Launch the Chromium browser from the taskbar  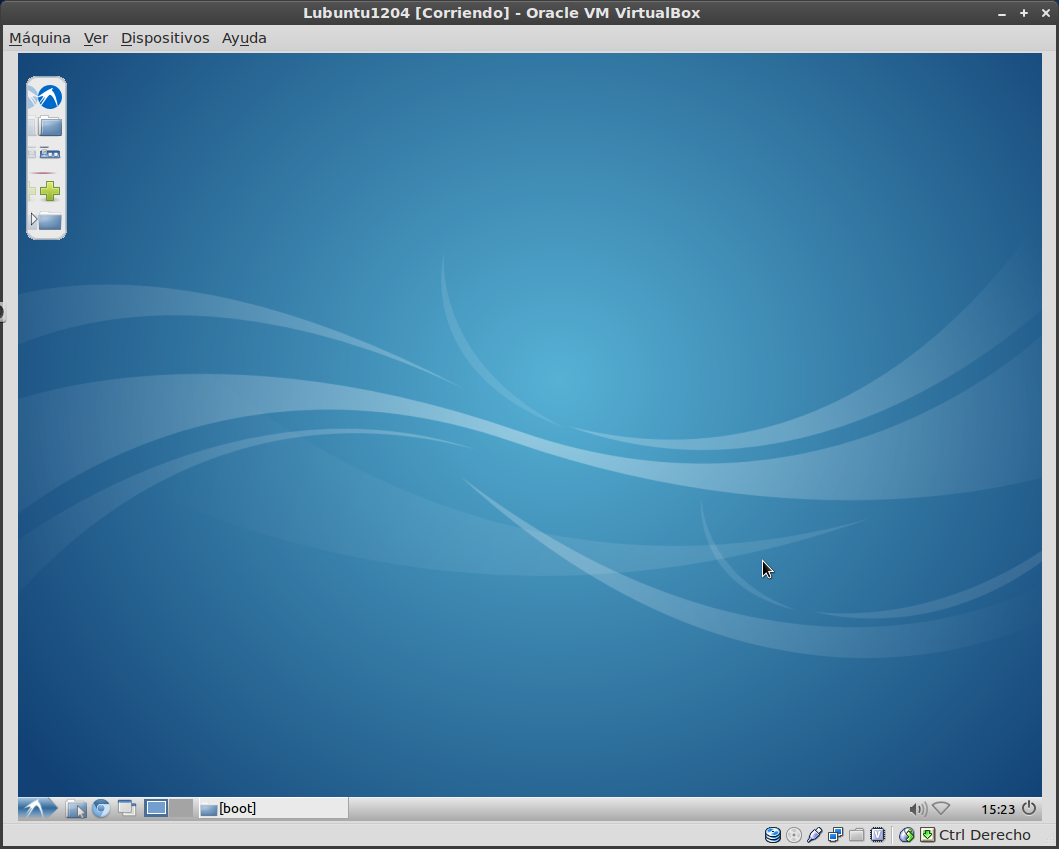pos(101,809)
